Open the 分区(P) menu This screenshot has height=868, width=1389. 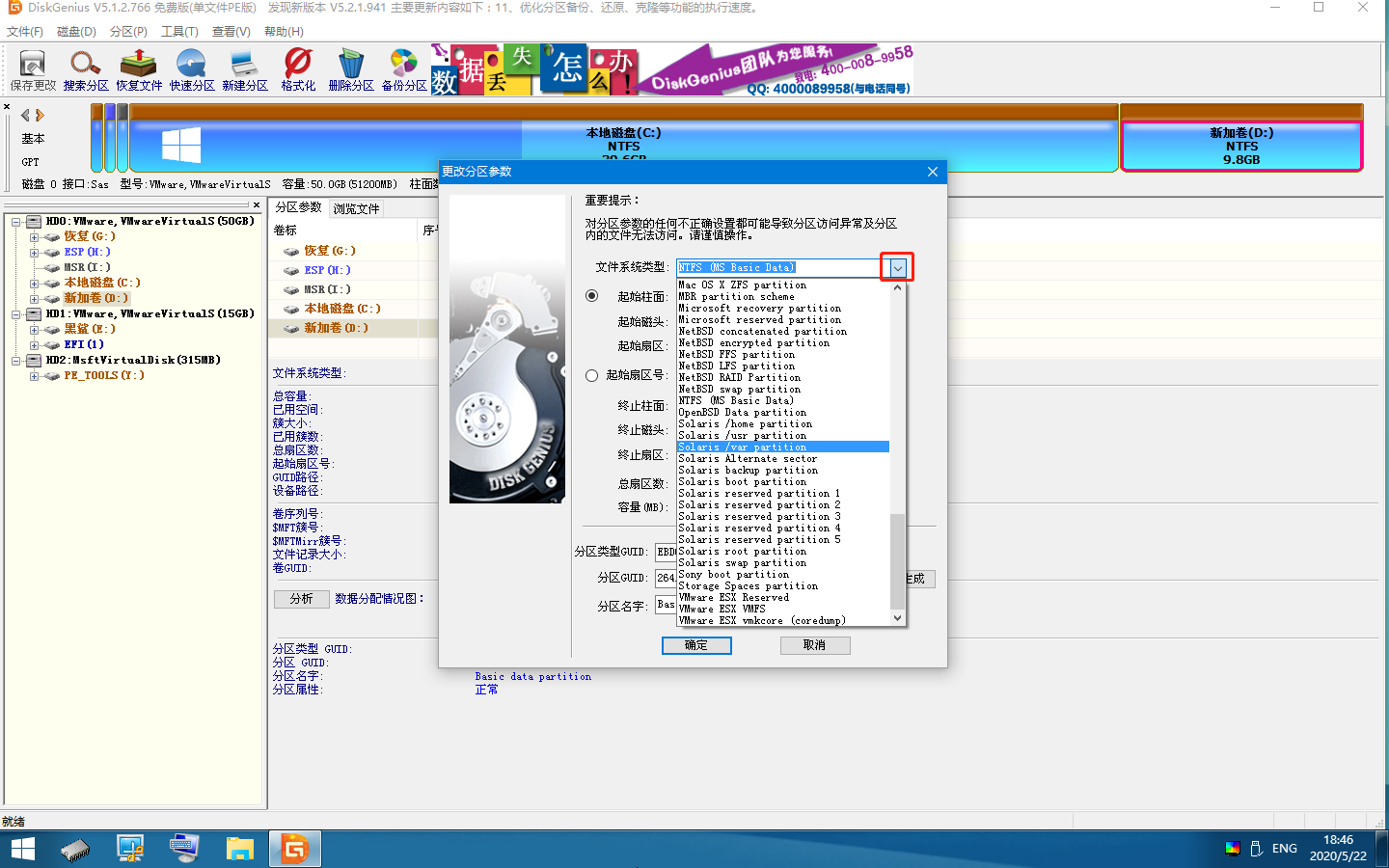point(128,31)
